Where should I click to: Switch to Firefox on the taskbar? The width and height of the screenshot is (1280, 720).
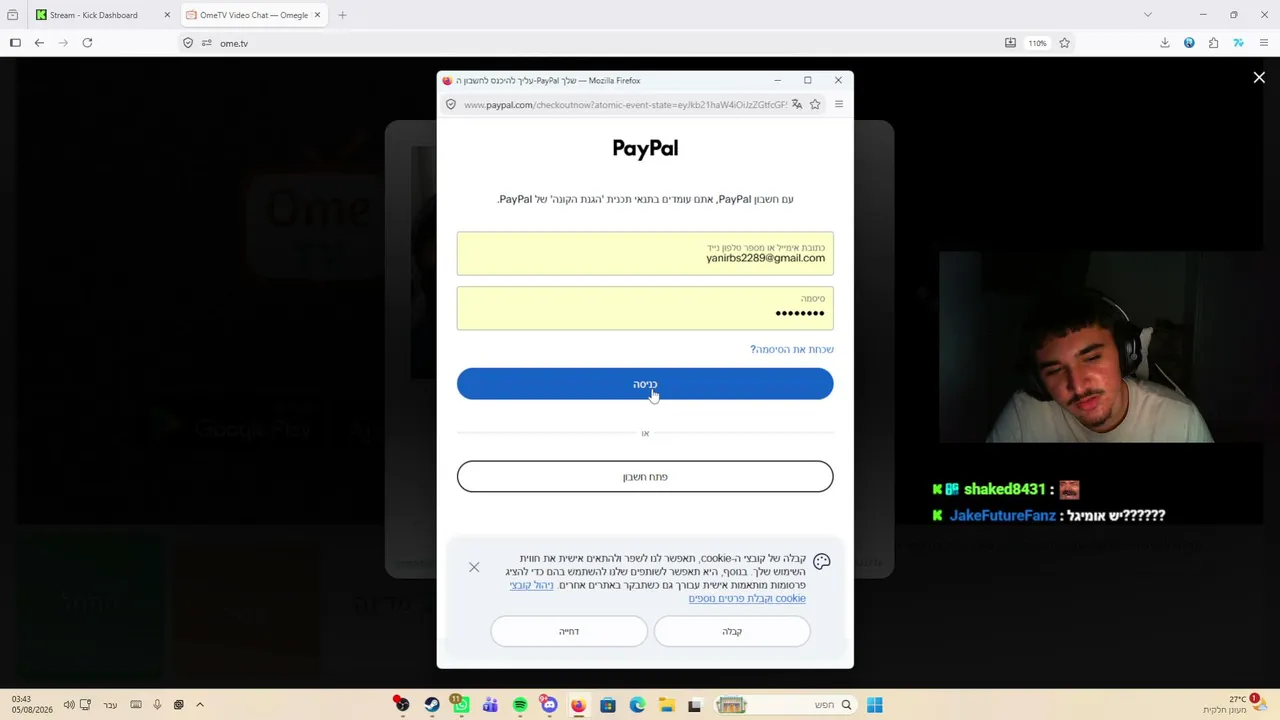578,705
